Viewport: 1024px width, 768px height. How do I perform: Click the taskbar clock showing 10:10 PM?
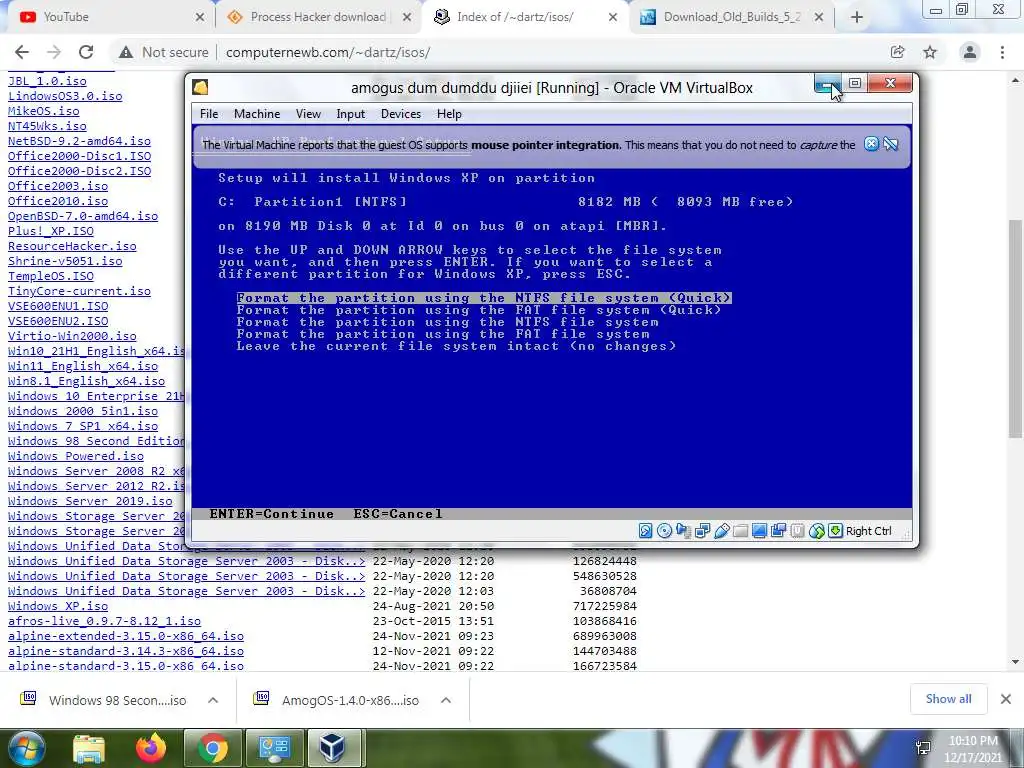(x=972, y=749)
